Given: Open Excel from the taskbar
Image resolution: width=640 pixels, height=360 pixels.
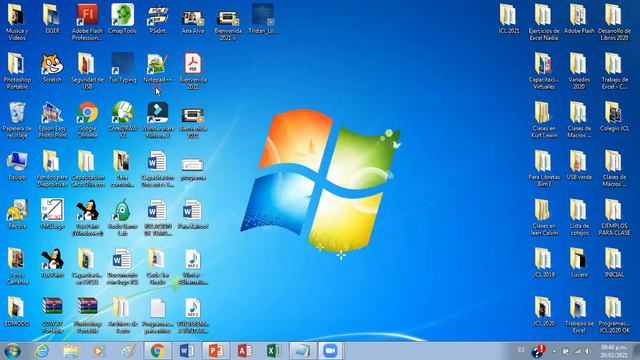Looking at the screenshot, I should pyautogui.click(x=273, y=351).
